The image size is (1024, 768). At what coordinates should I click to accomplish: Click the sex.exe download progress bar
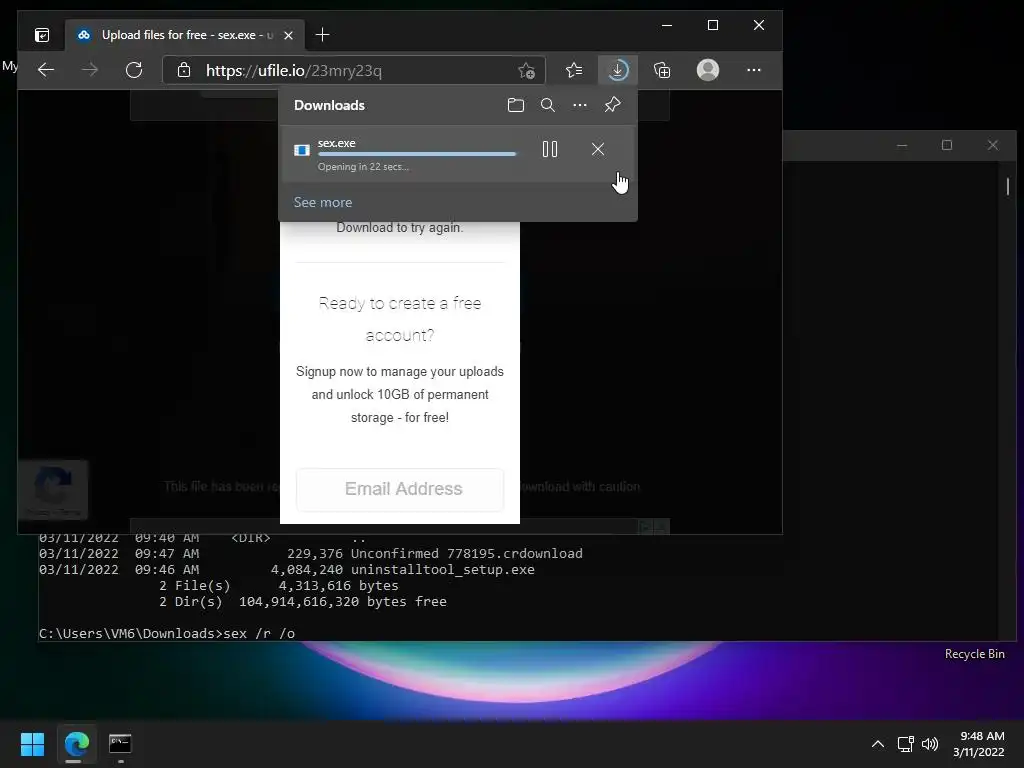417,154
